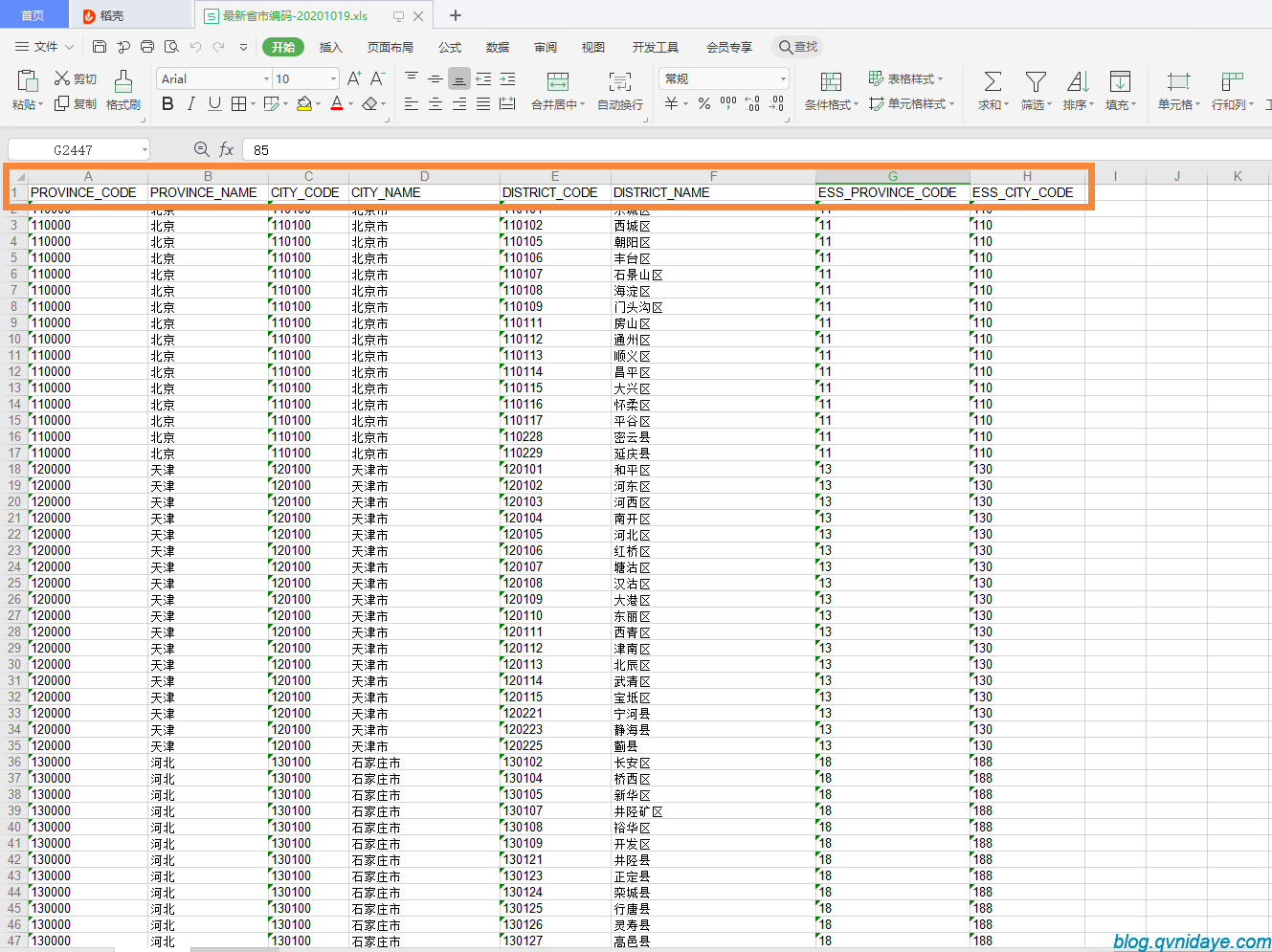Click the Undo arrow
This screenshot has width=1272, height=952.
(195, 46)
